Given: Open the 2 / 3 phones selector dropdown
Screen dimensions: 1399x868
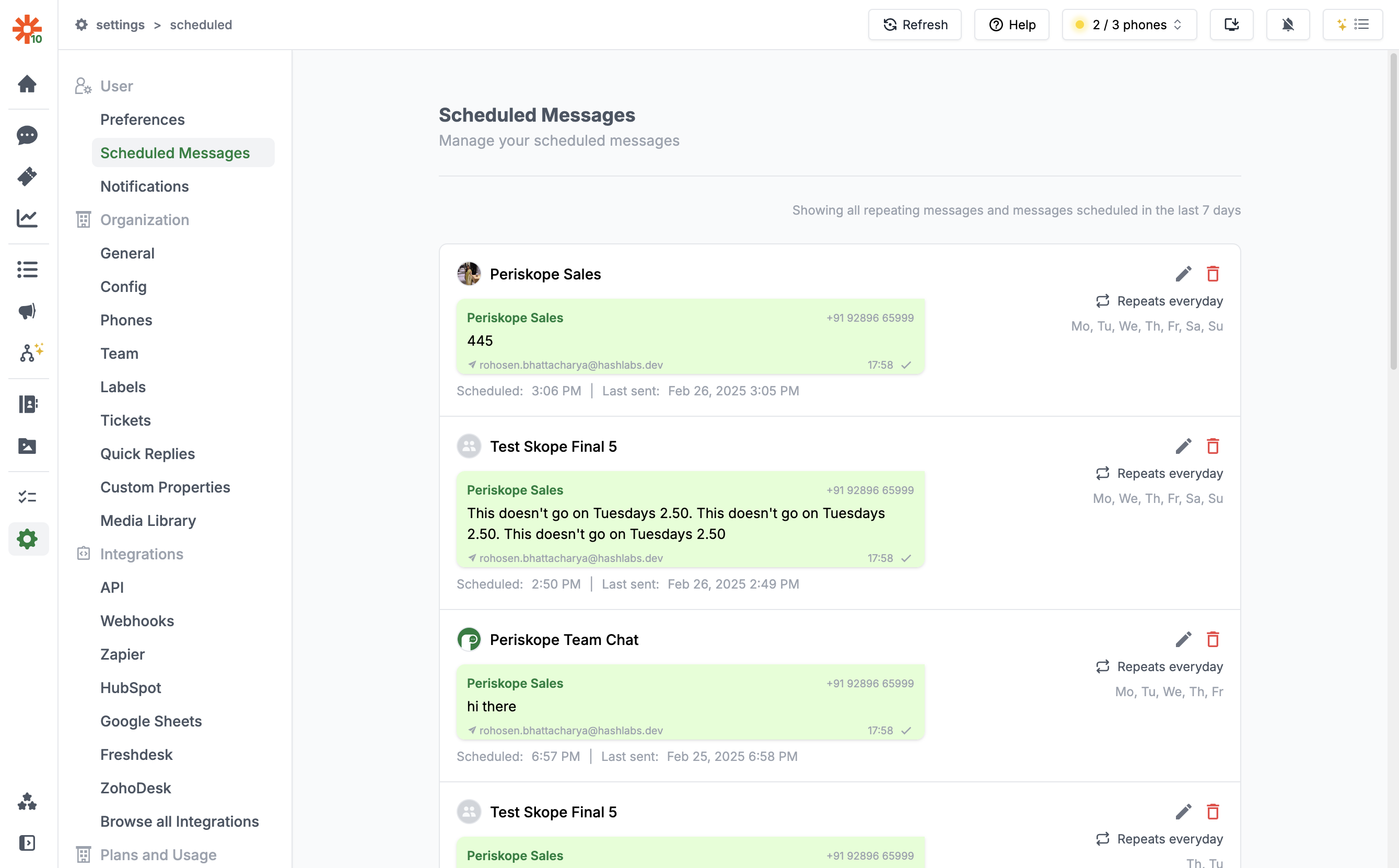Looking at the screenshot, I should coord(1129,25).
